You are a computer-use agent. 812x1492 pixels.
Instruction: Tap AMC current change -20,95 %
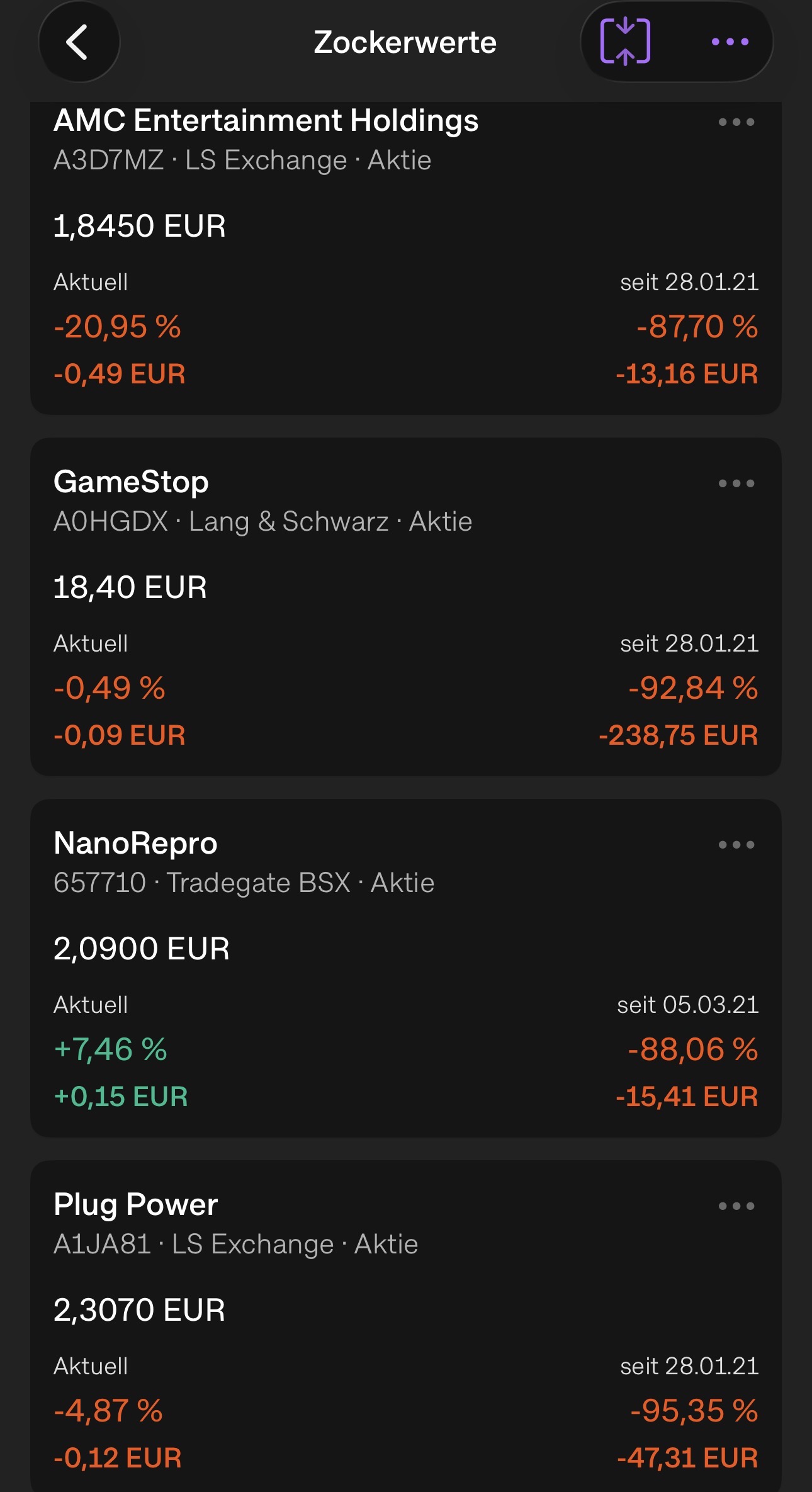point(118,327)
